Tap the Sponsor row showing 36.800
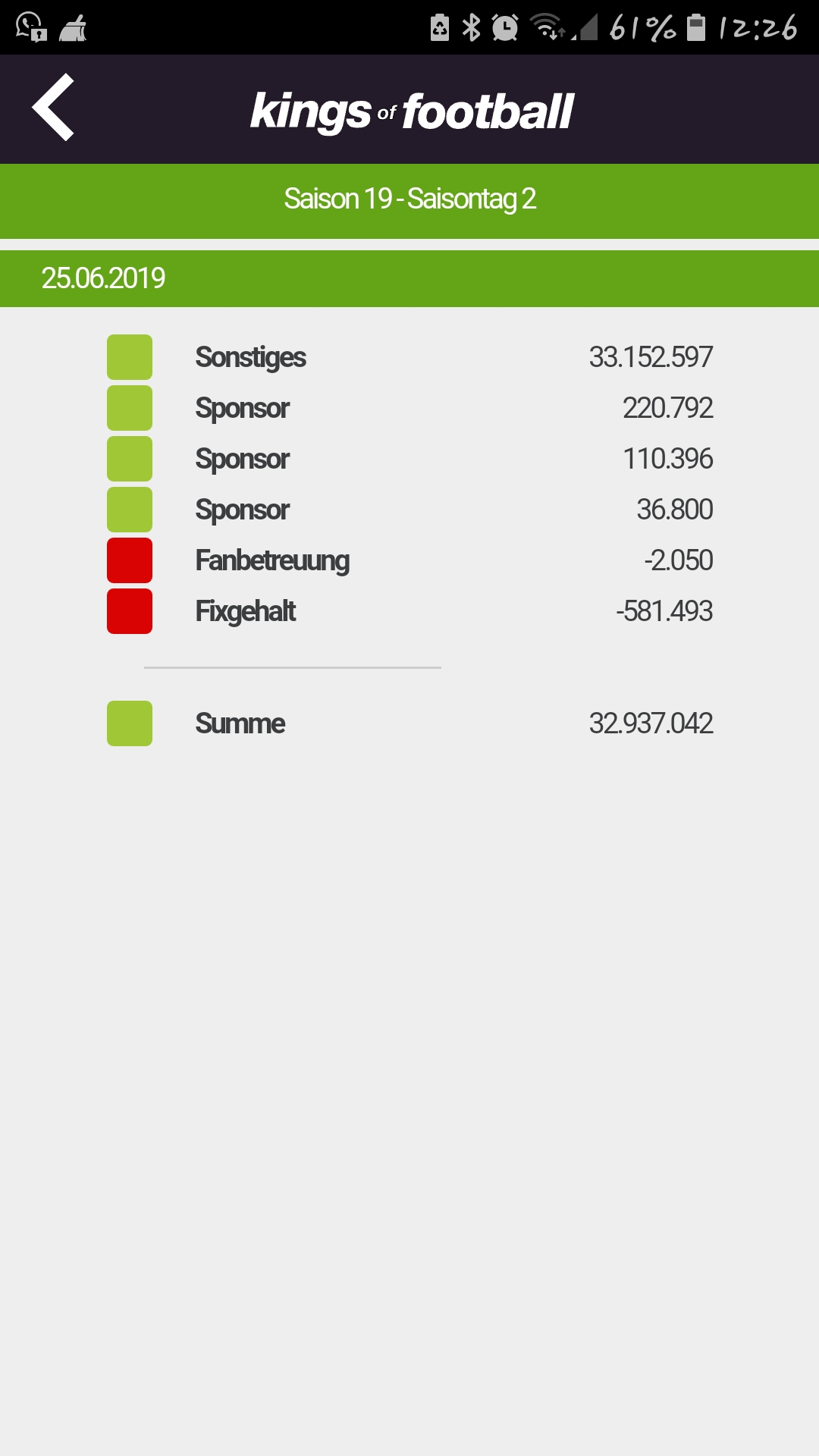The width and height of the screenshot is (819, 1456). [409, 510]
